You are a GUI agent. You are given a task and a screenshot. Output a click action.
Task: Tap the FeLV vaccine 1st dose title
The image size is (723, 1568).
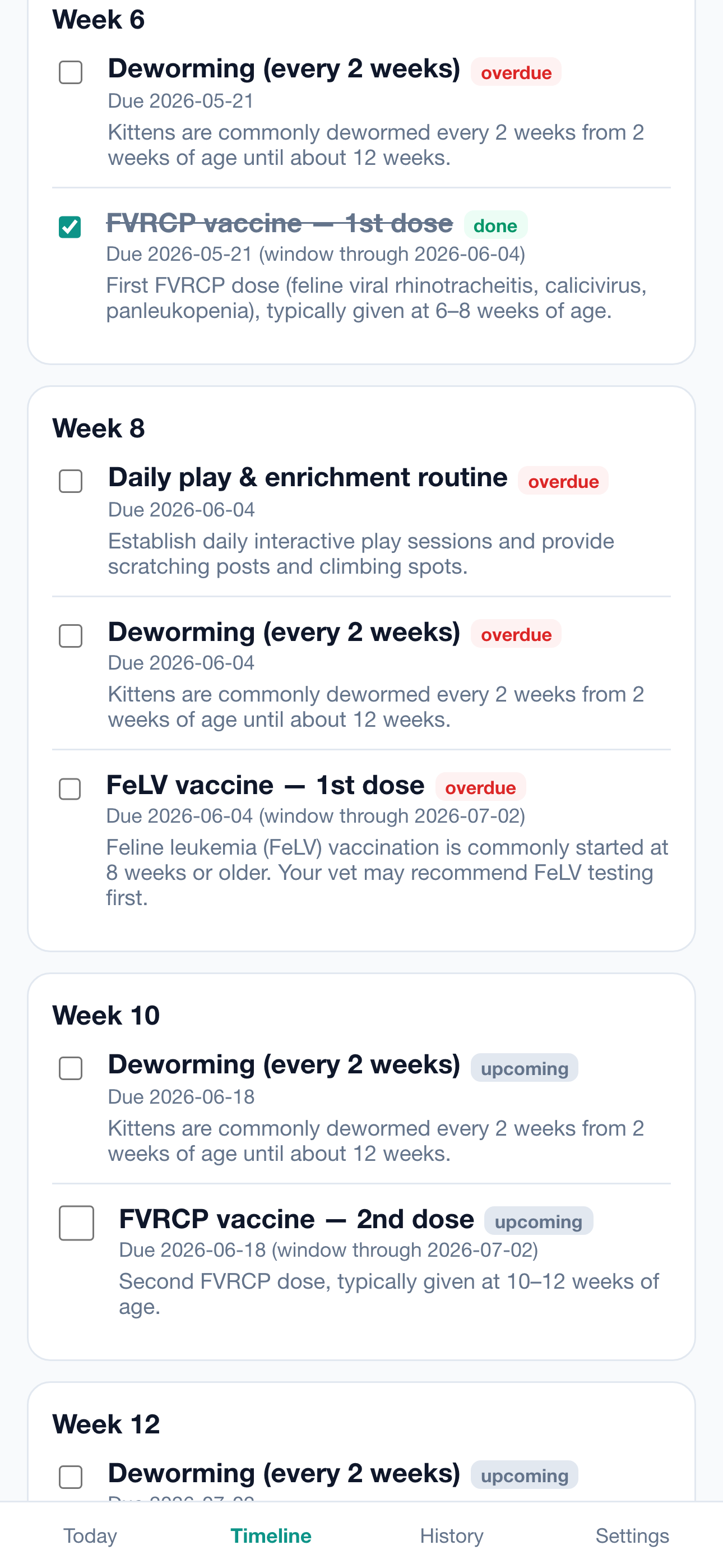[265, 785]
